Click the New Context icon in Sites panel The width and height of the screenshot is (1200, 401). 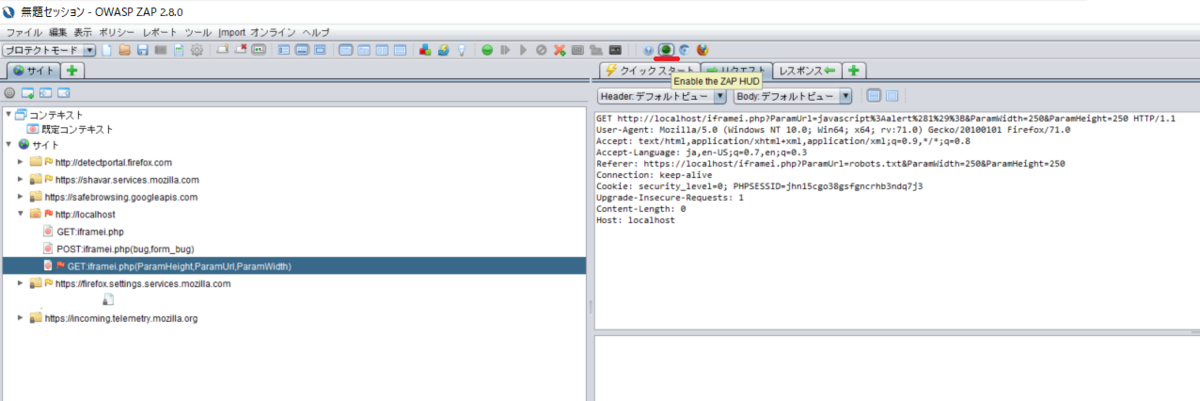(28, 93)
